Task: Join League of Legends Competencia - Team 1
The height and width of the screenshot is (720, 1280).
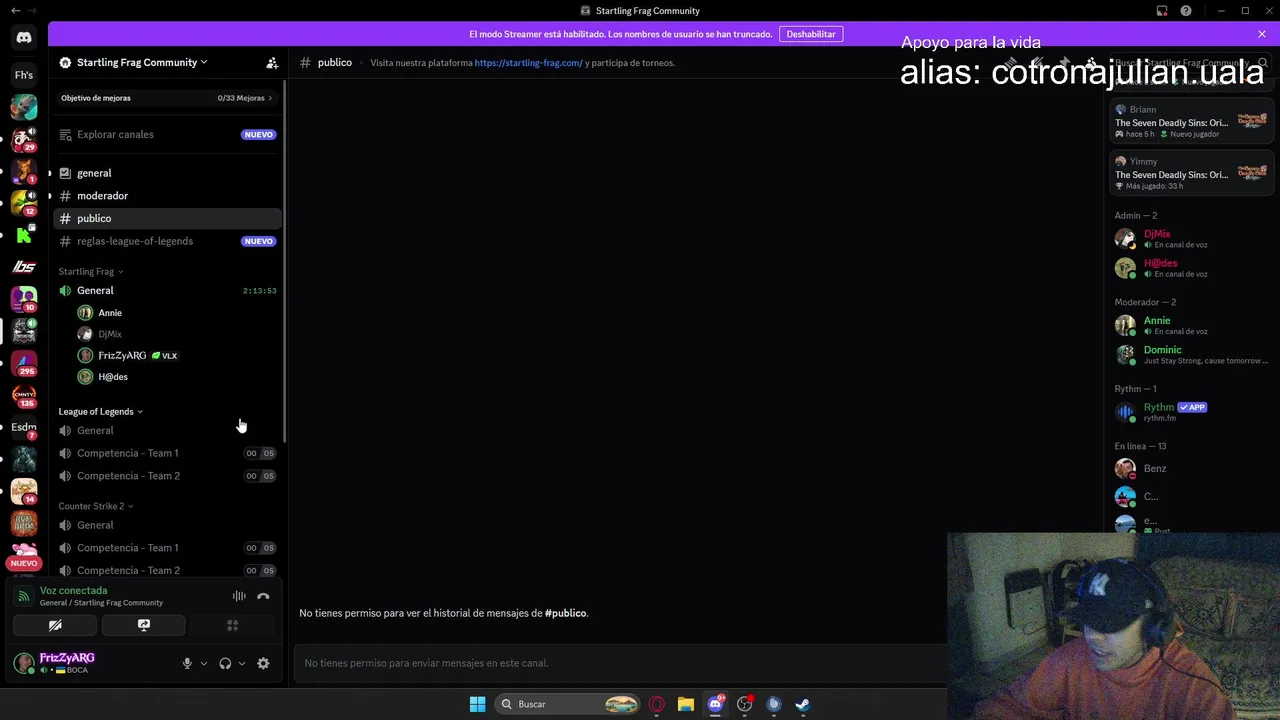Action: pyautogui.click(x=167, y=453)
